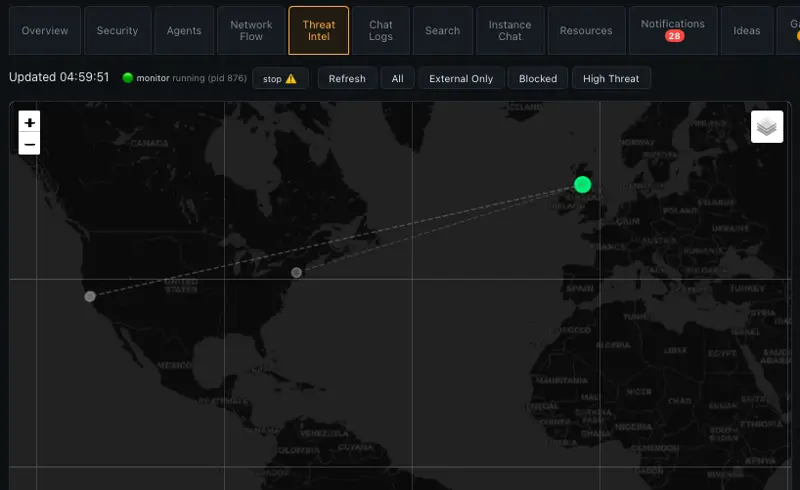This screenshot has height=490, width=800.
Task: Go to the Network Flow tab
Action: pos(251,31)
